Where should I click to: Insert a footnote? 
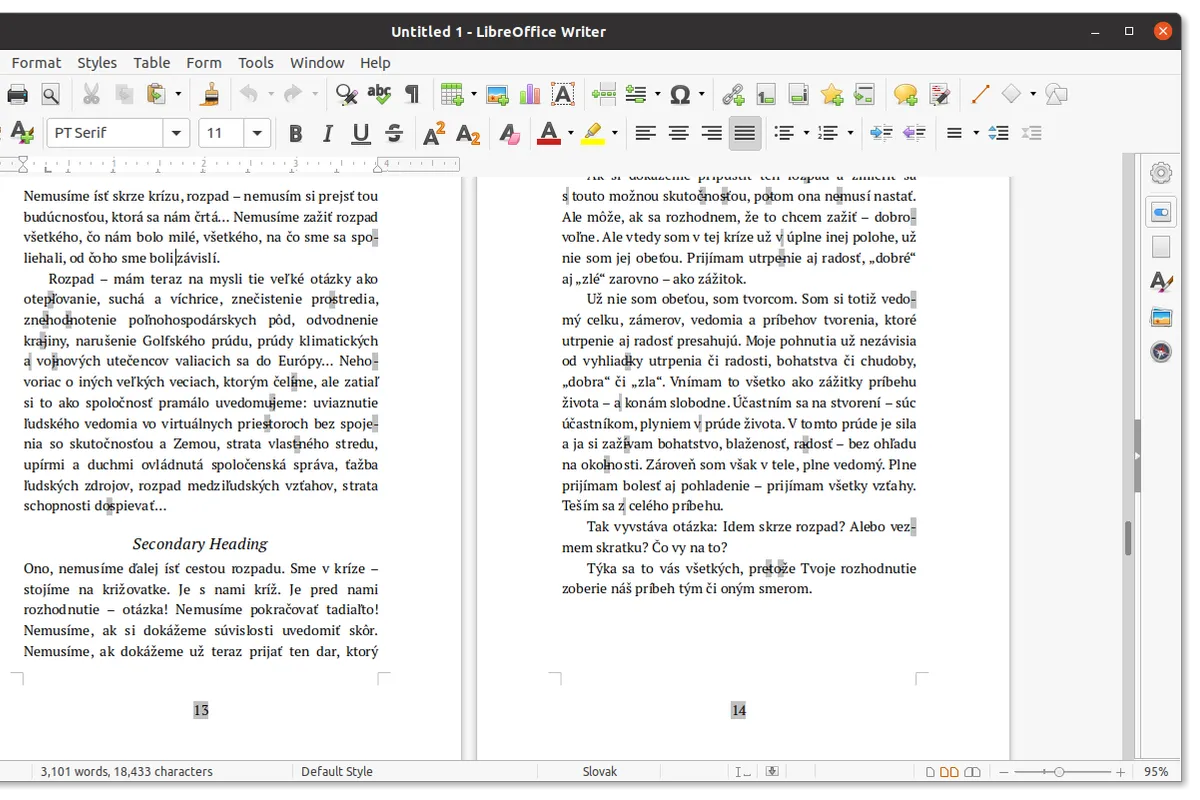tap(766, 95)
